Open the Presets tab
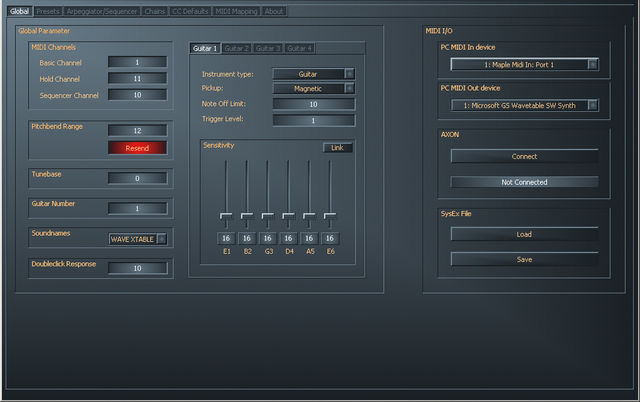The height and width of the screenshot is (402, 640). click(x=48, y=11)
